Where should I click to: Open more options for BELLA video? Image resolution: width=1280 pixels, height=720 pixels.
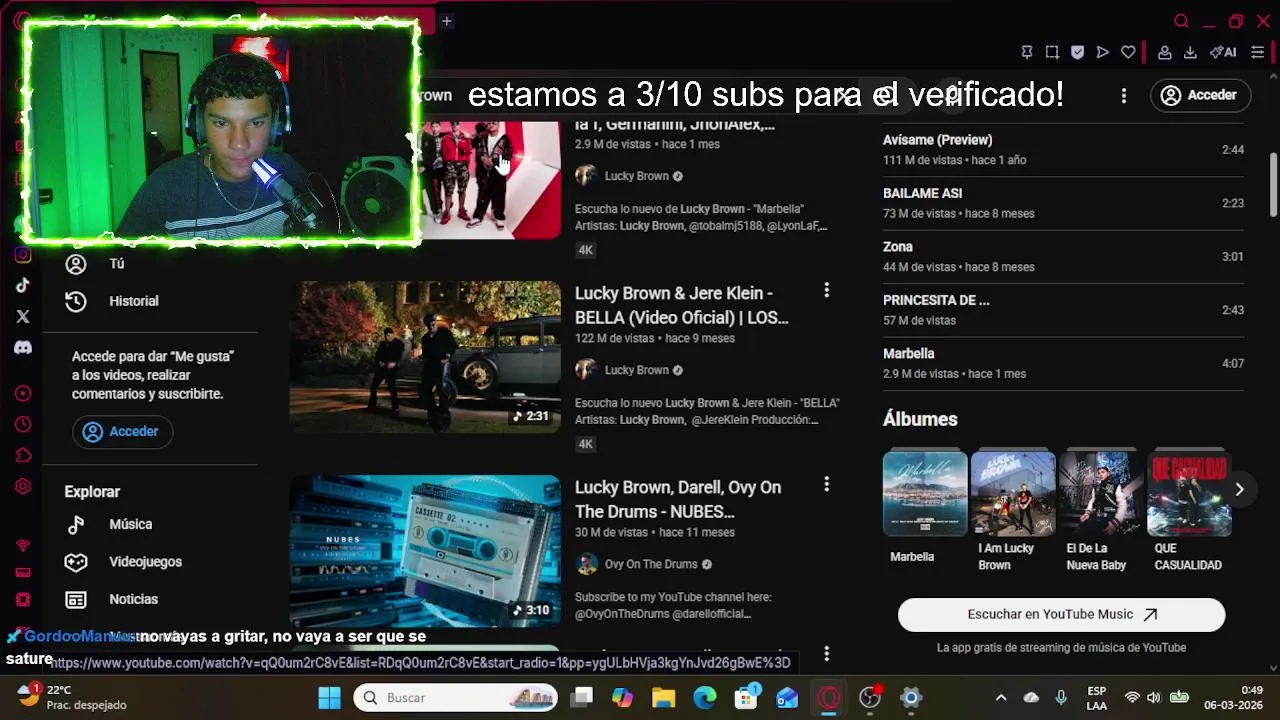click(826, 290)
